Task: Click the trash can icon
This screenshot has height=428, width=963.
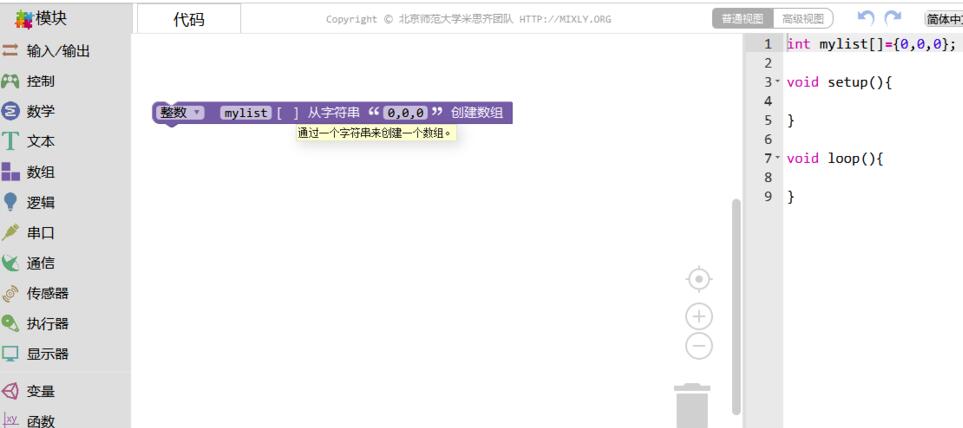Action: [692, 405]
